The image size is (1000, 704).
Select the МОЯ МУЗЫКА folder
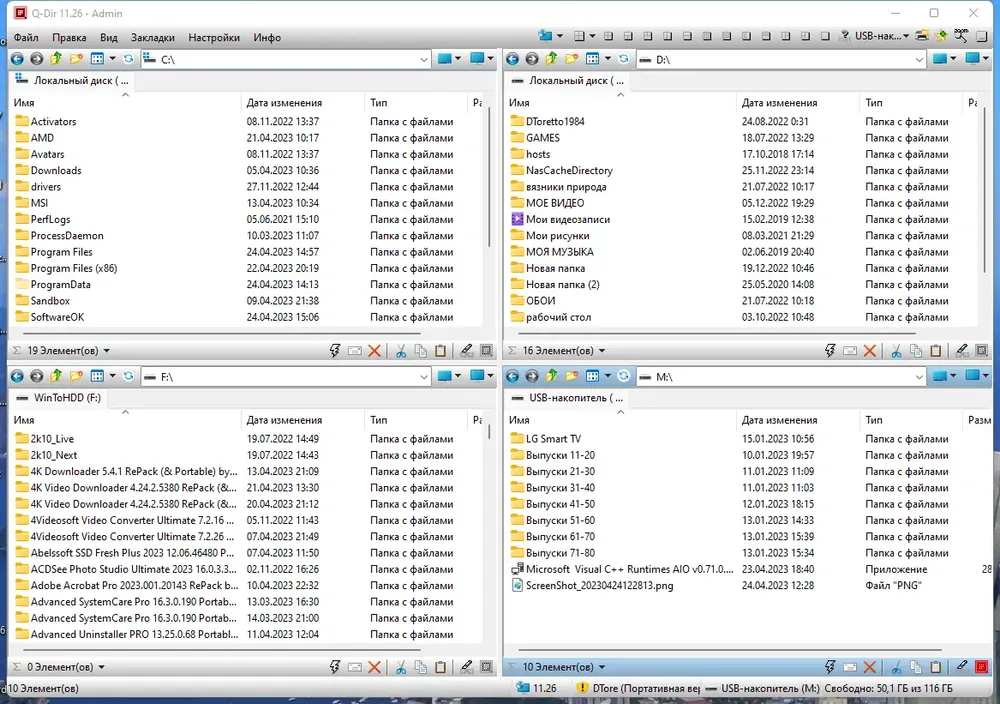(x=552, y=251)
